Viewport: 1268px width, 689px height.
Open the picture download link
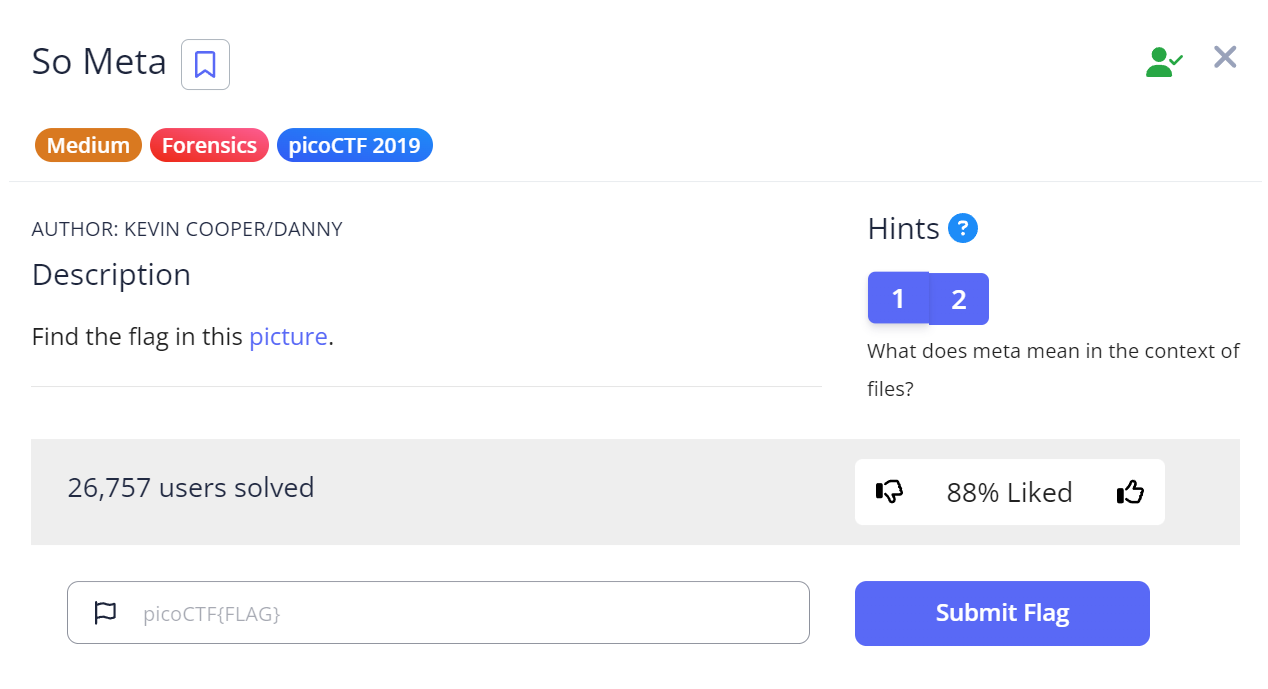pos(288,337)
